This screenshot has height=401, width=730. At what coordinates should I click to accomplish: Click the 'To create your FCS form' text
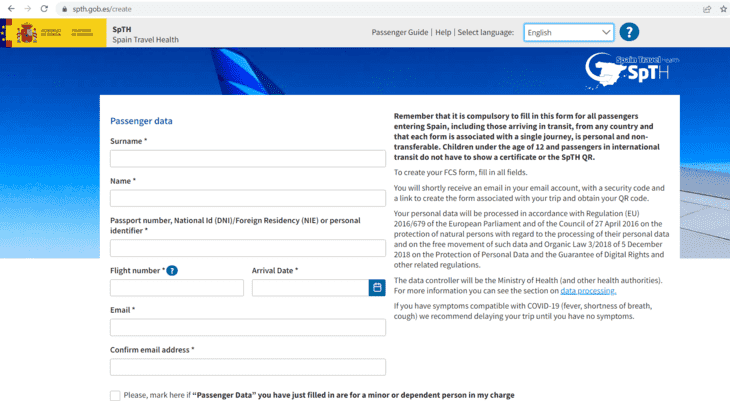[460, 172]
